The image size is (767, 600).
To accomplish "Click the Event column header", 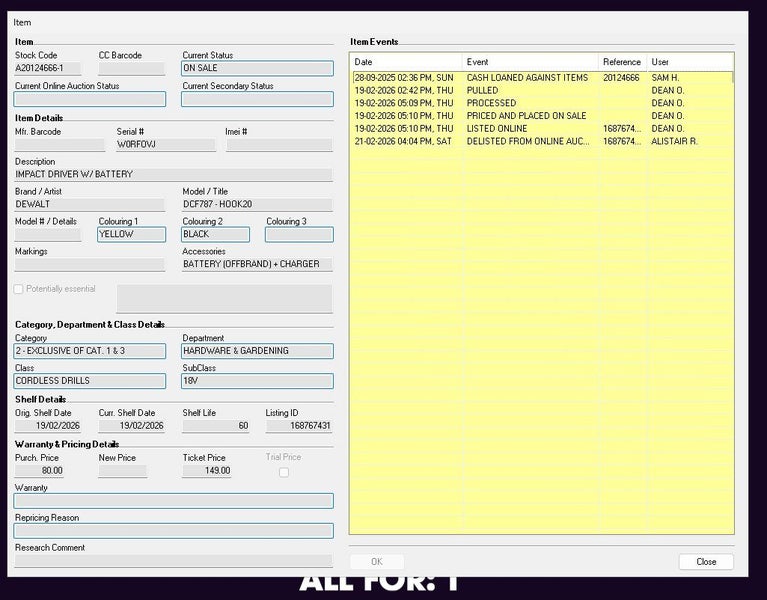I will tap(530, 62).
